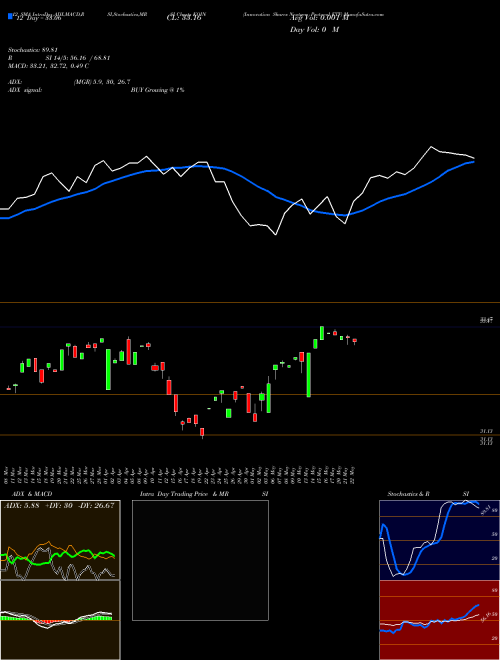Click the MACD histogram chart panel
500x660 pixels.
click(60, 620)
